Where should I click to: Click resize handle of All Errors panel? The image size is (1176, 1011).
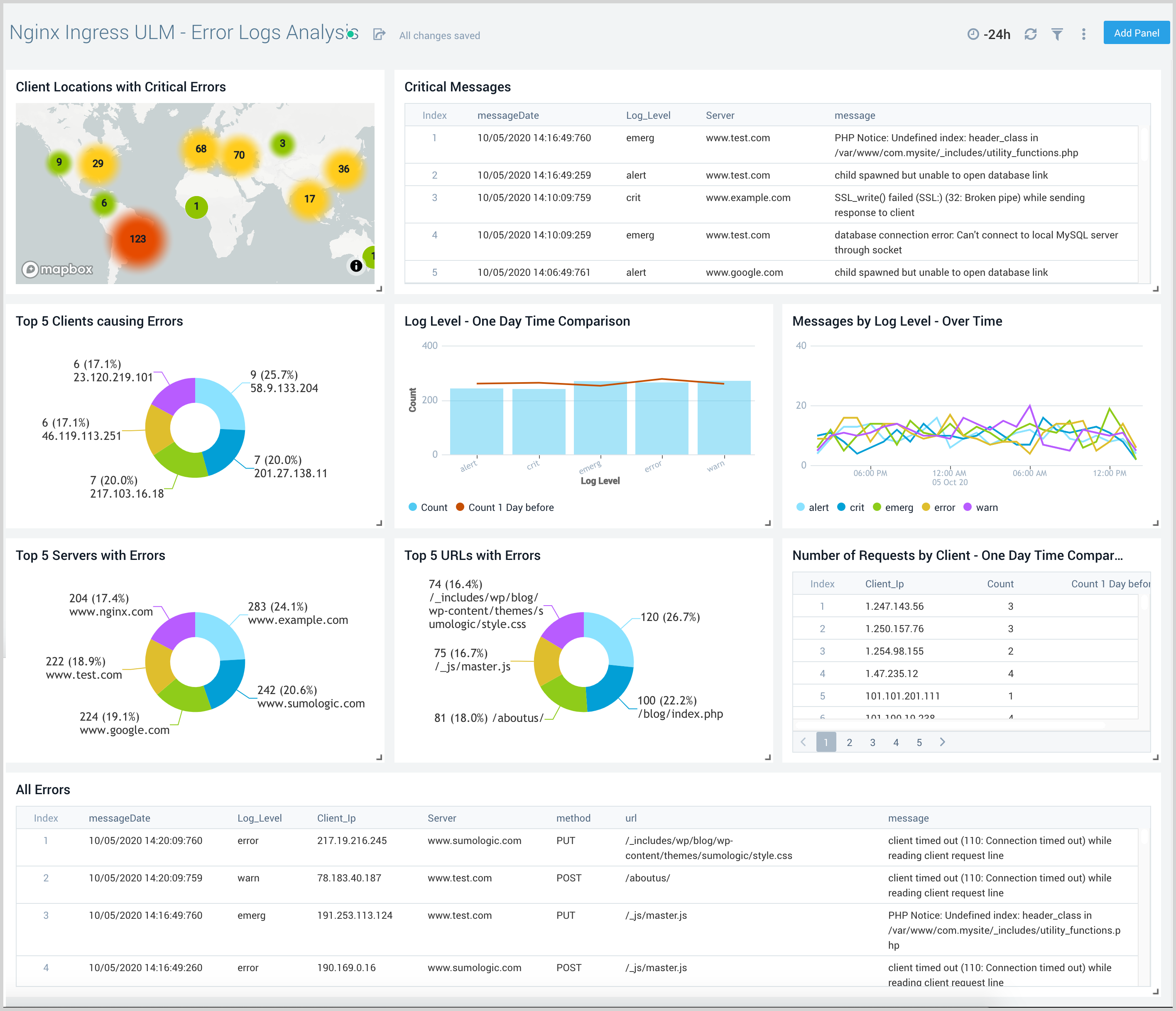1156,992
